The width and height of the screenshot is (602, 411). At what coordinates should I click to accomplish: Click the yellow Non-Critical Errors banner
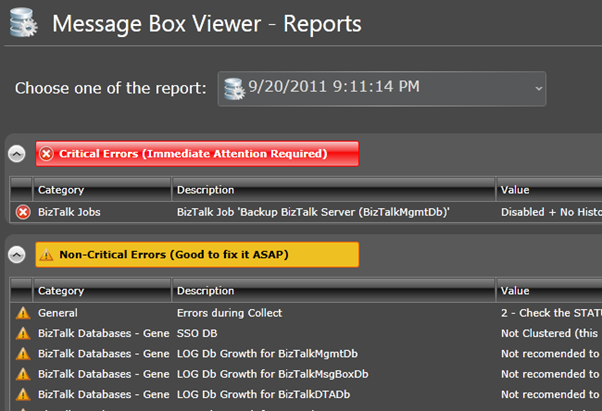197,255
